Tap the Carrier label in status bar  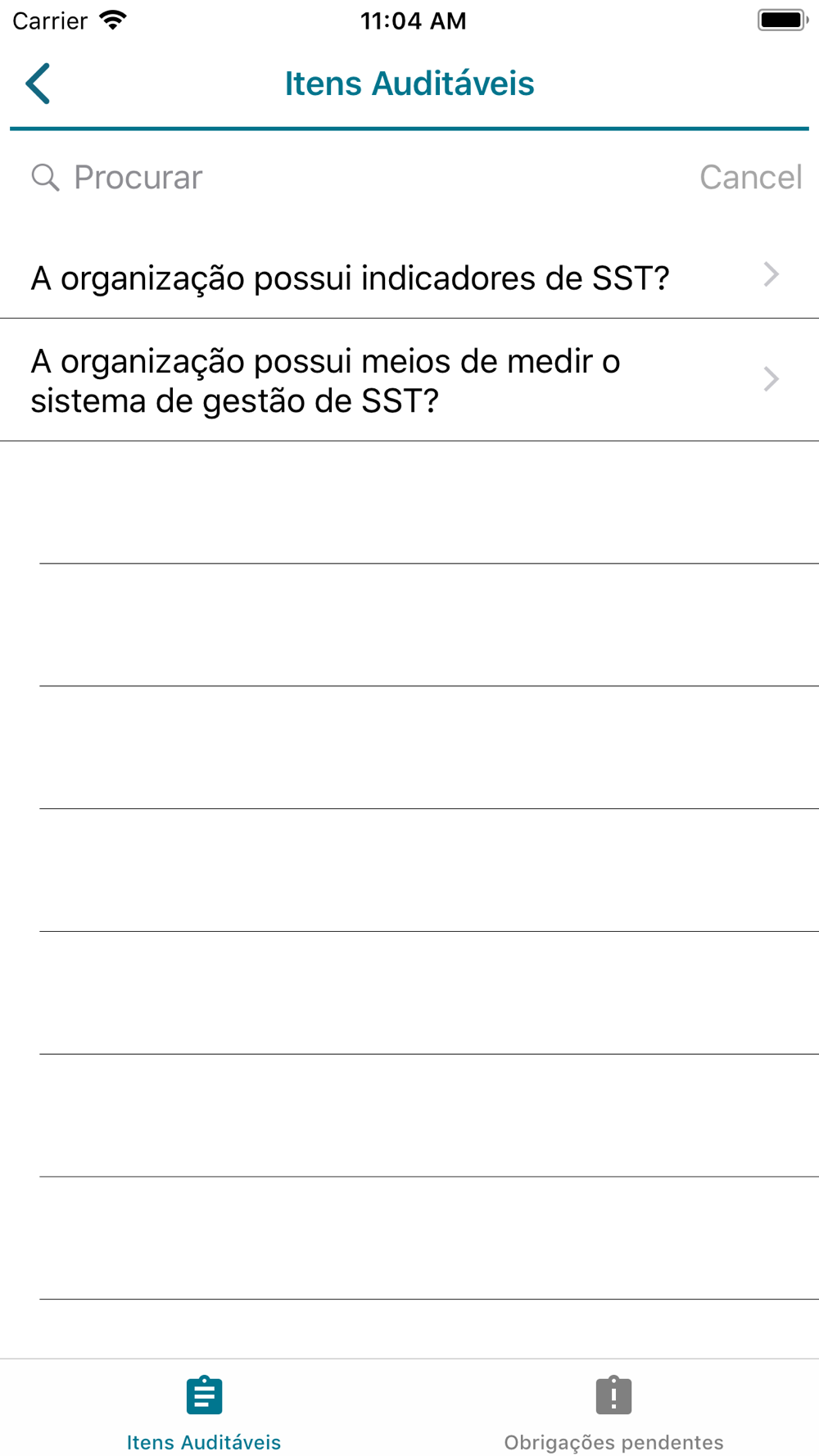click(x=50, y=20)
